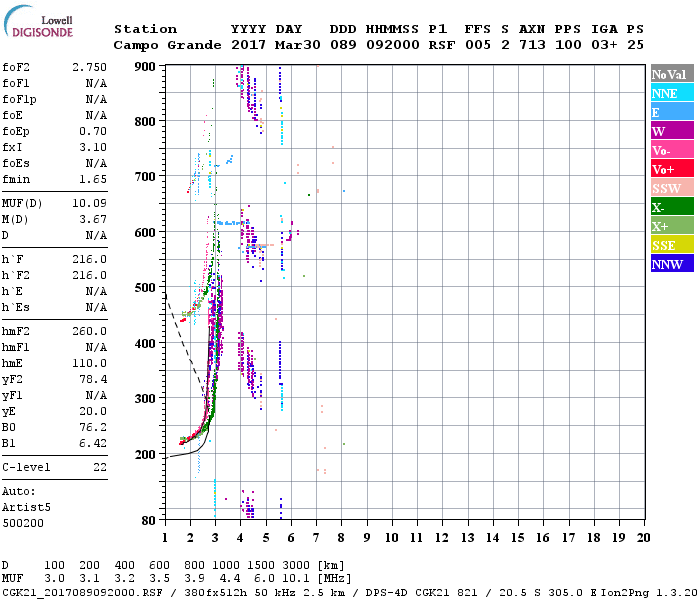Pick the W purple legend swatch
The height and width of the screenshot is (600, 700).
click(x=671, y=131)
